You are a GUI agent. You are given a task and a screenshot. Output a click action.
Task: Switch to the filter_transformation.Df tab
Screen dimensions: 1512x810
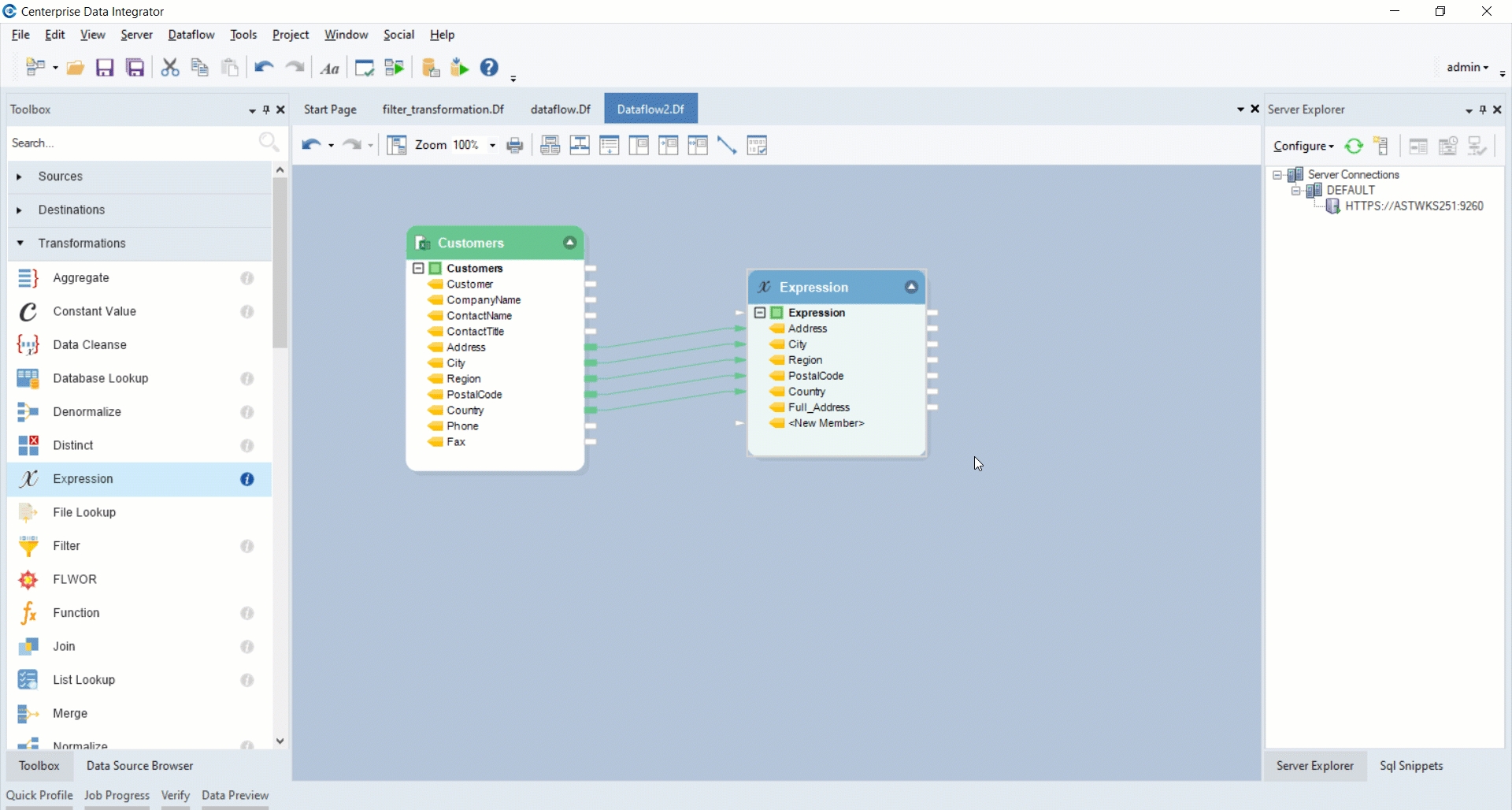tap(443, 110)
